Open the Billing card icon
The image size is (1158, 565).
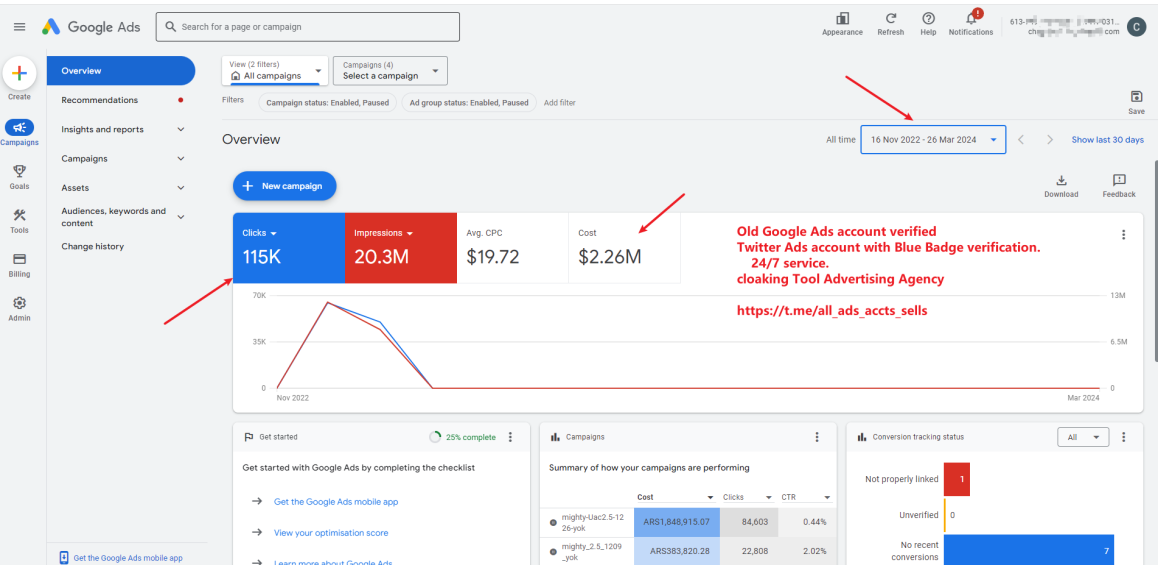[19, 259]
